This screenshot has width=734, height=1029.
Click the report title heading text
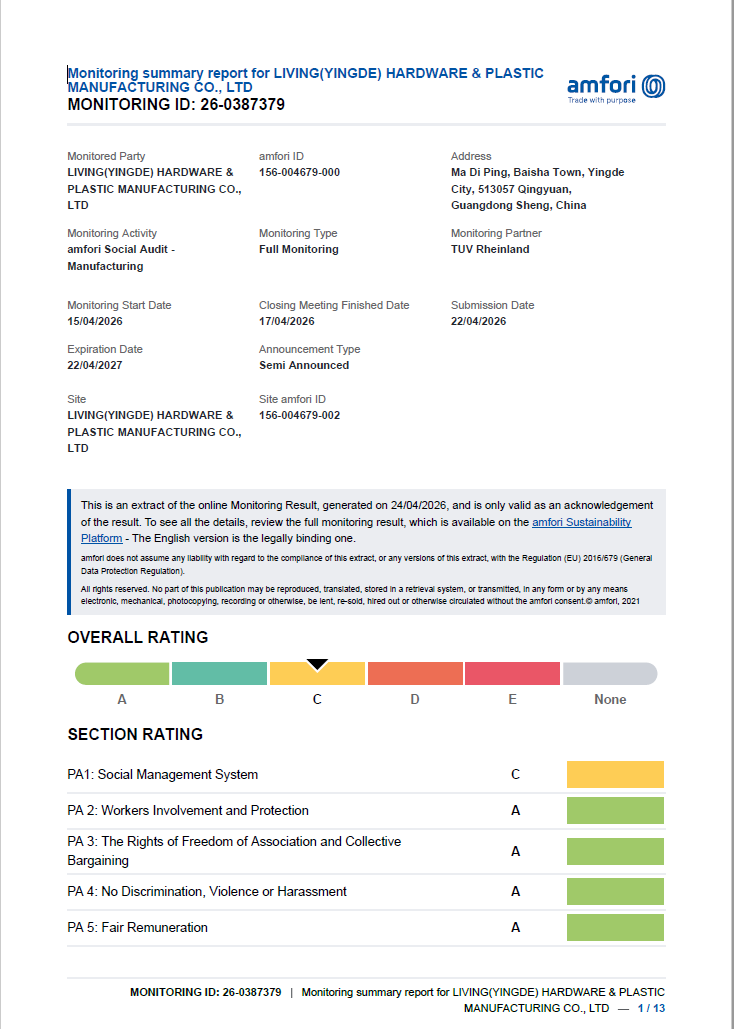305,80
